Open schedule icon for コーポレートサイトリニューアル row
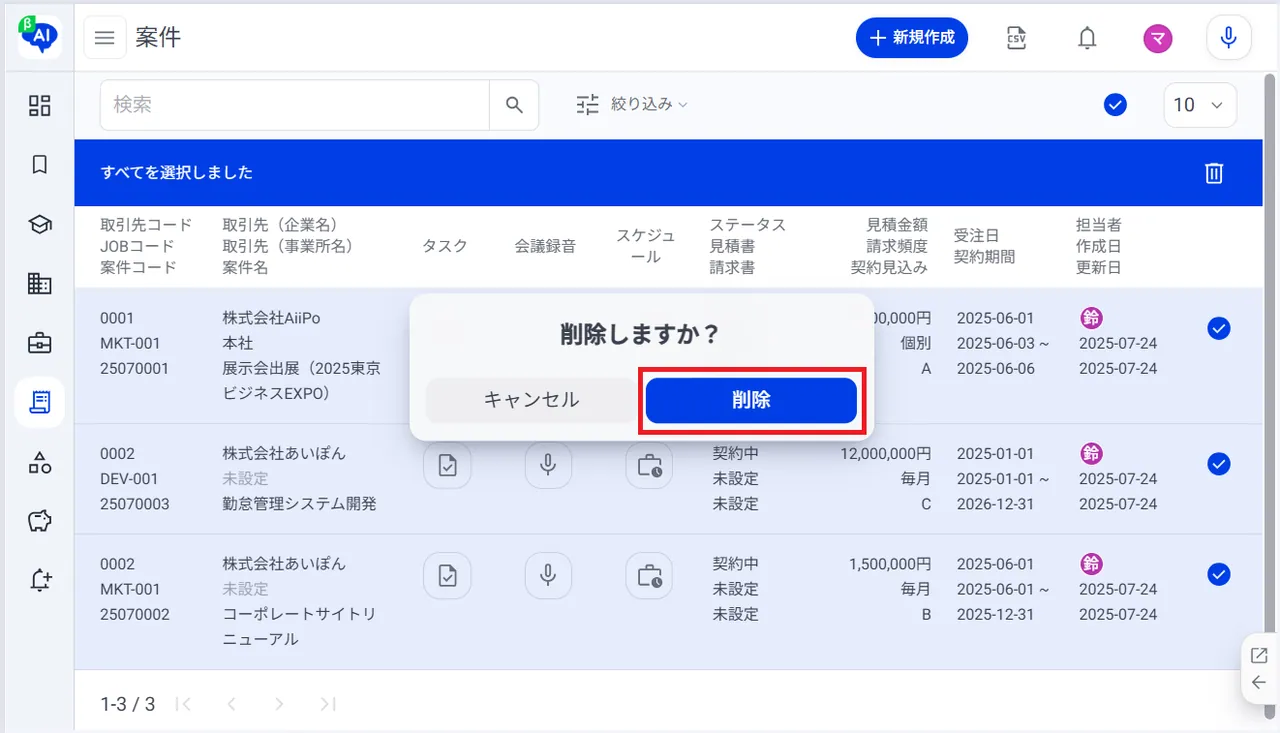The image size is (1280, 733). [x=650, y=575]
